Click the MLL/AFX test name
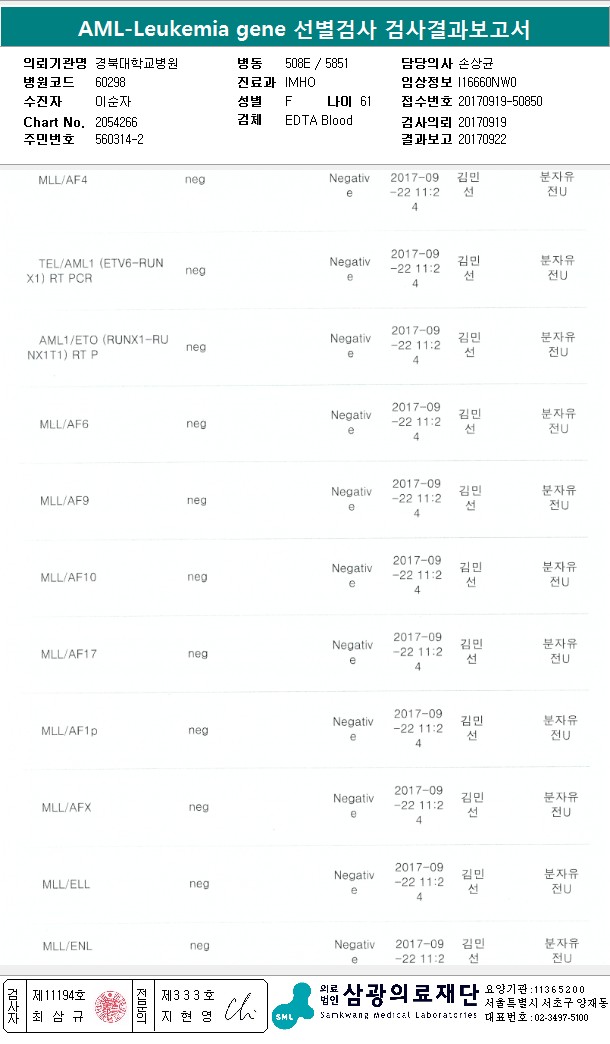 point(67,807)
